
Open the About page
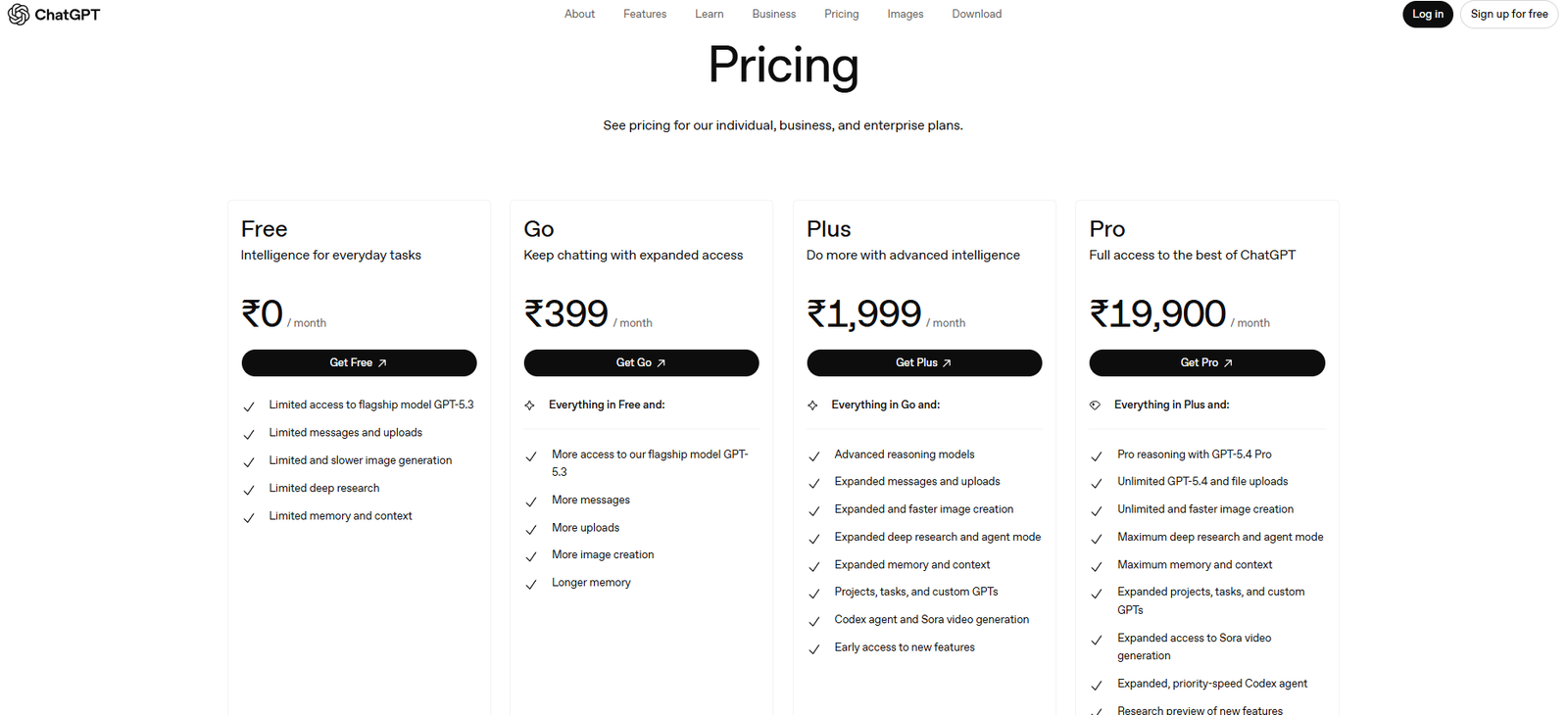[x=579, y=14]
